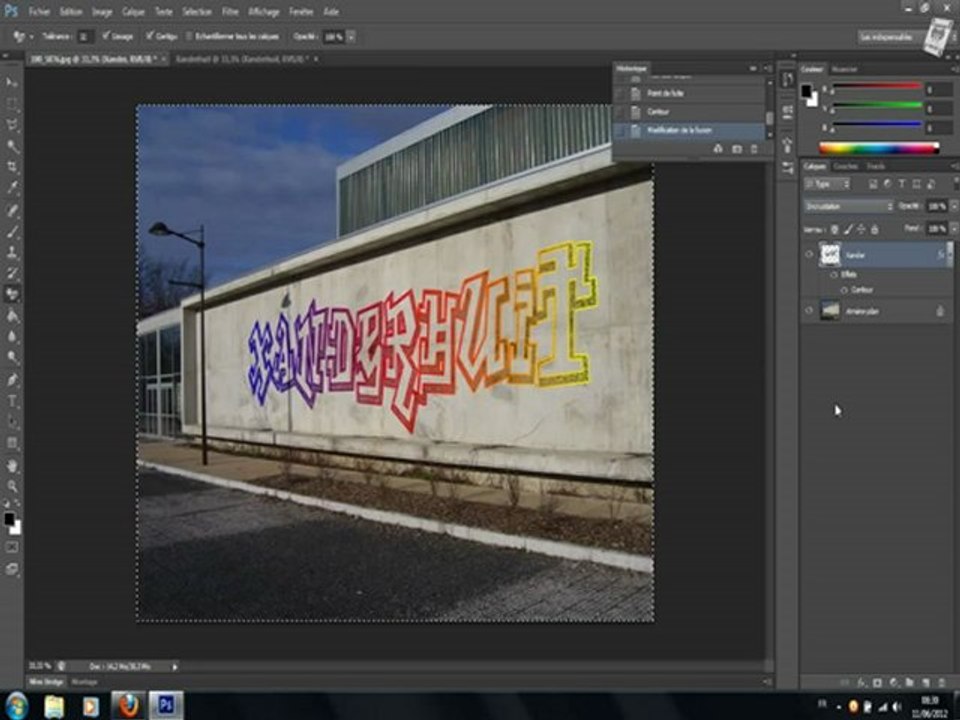
Task: Open the layer filter Type dropdown
Action: point(827,184)
